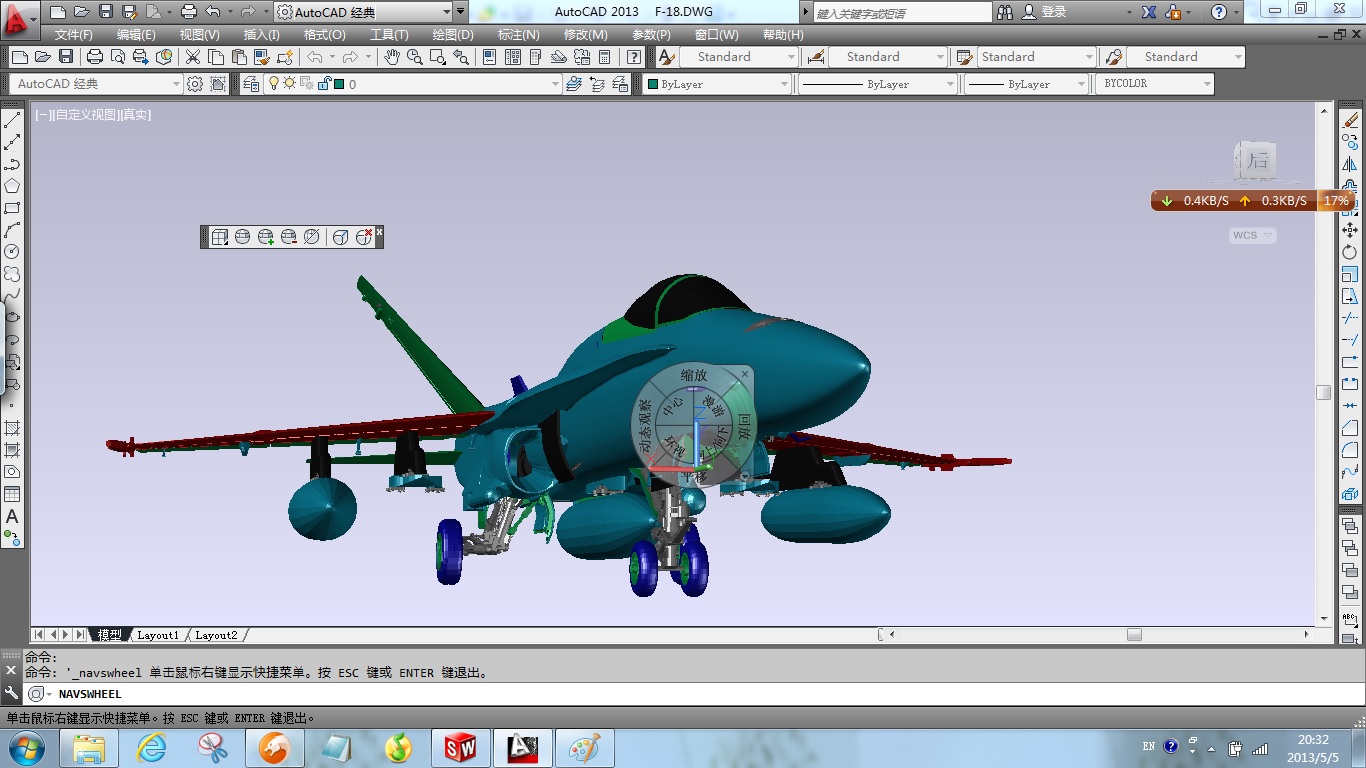Open the layer list dropdown
Screen dimensions: 1366x768
555,84
